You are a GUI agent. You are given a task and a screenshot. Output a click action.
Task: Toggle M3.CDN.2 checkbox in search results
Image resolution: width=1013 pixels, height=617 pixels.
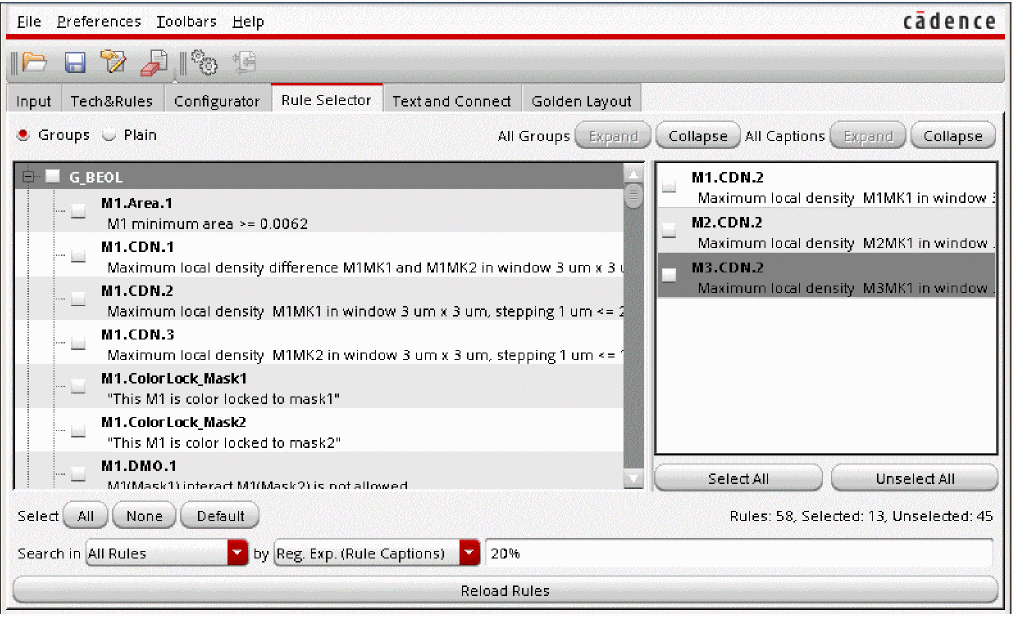[x=669, y=275]
